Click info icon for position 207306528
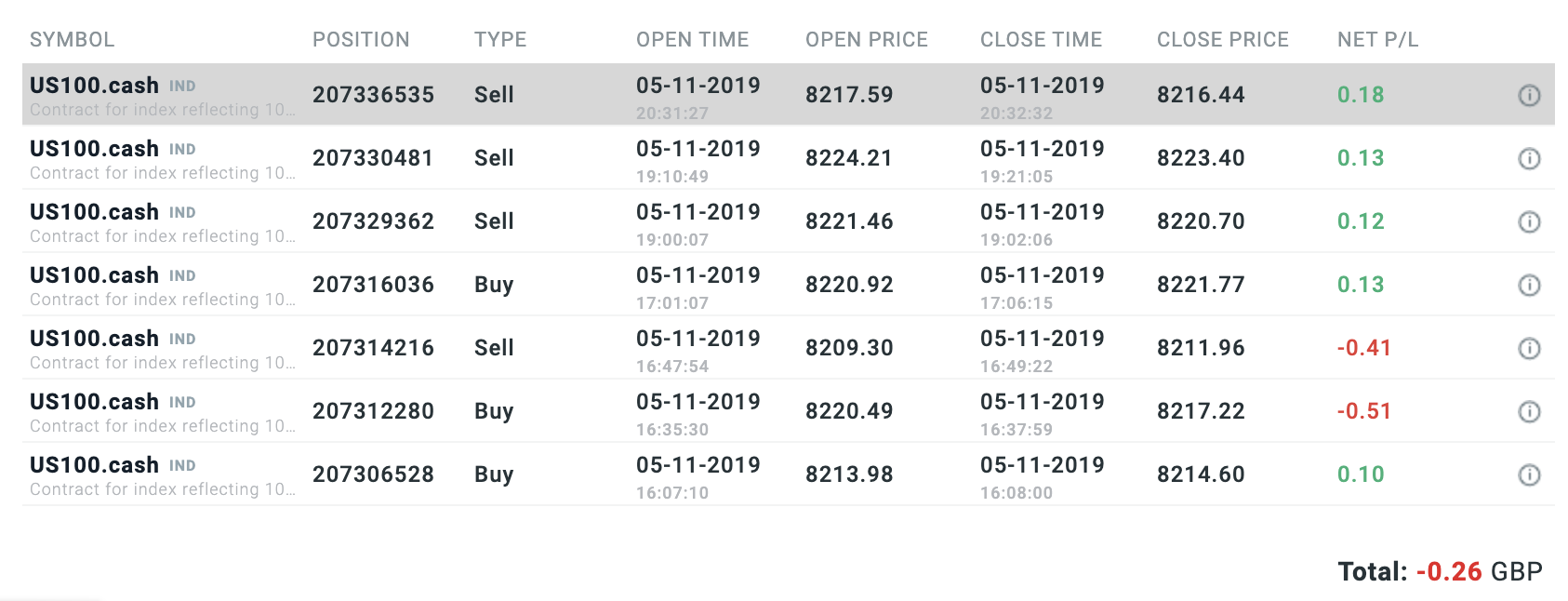Image resolution: width=1568 pixels, height=601 pixels. coord(1529,474)
